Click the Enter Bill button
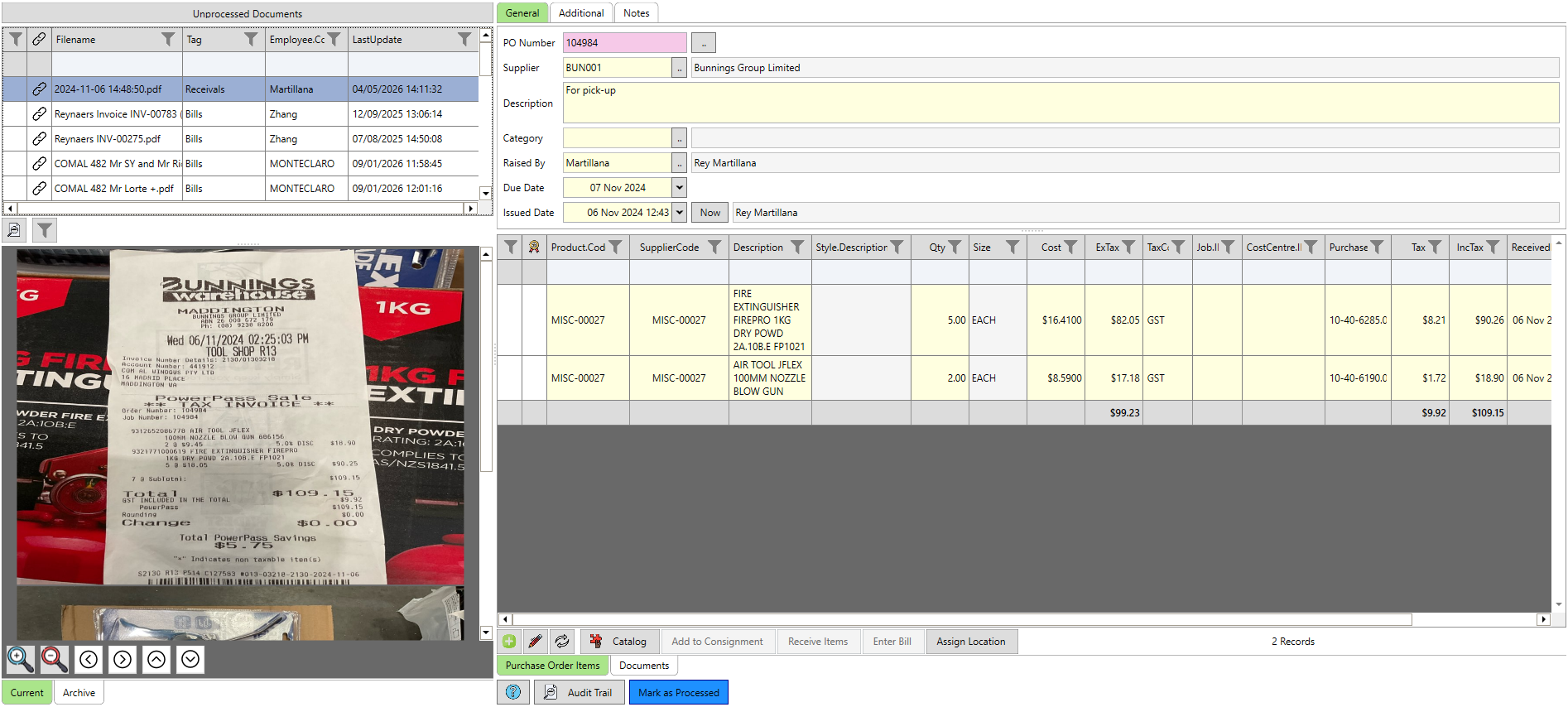 (892, 642)
